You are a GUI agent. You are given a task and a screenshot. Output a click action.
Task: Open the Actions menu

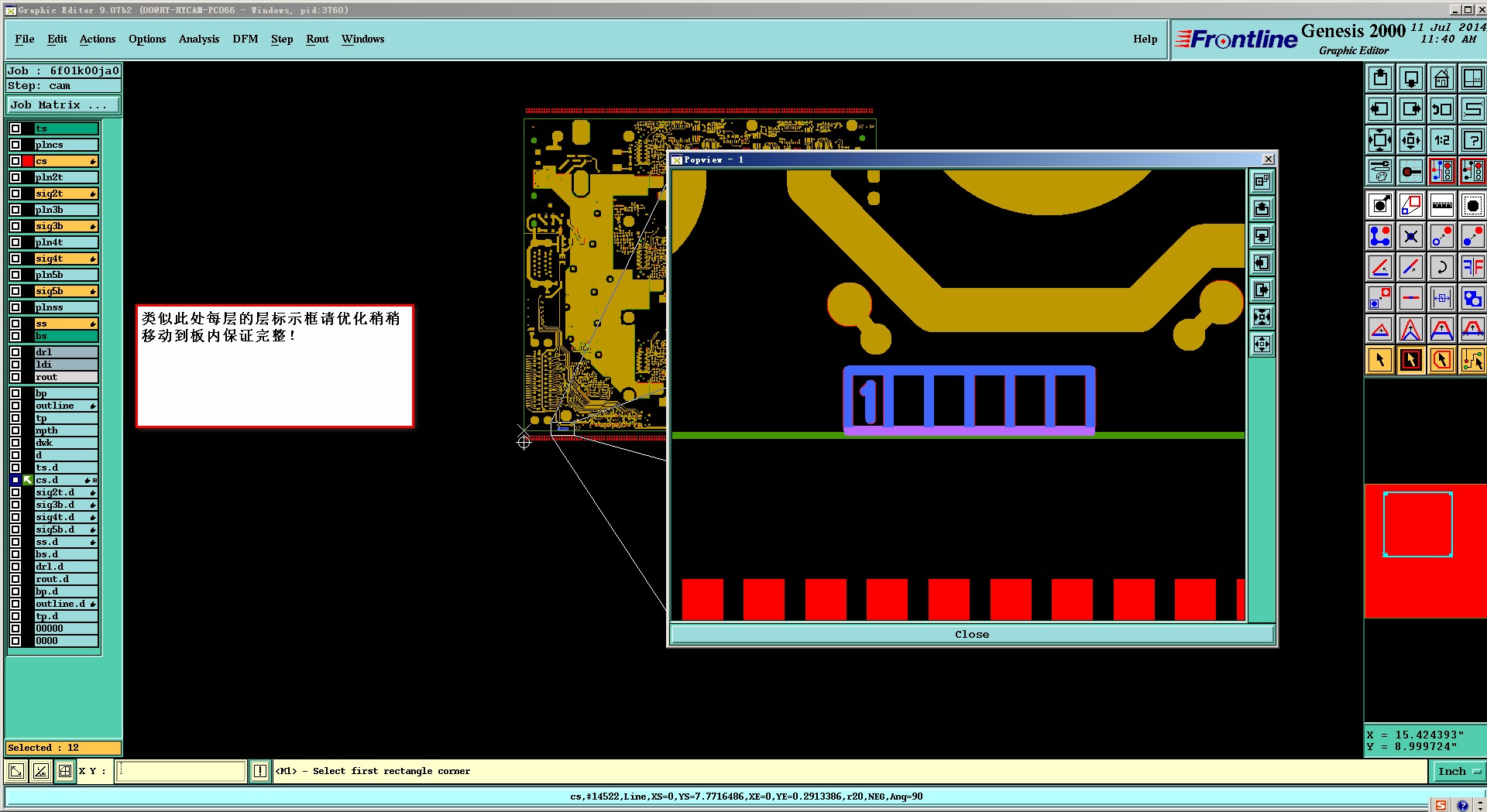98,39
